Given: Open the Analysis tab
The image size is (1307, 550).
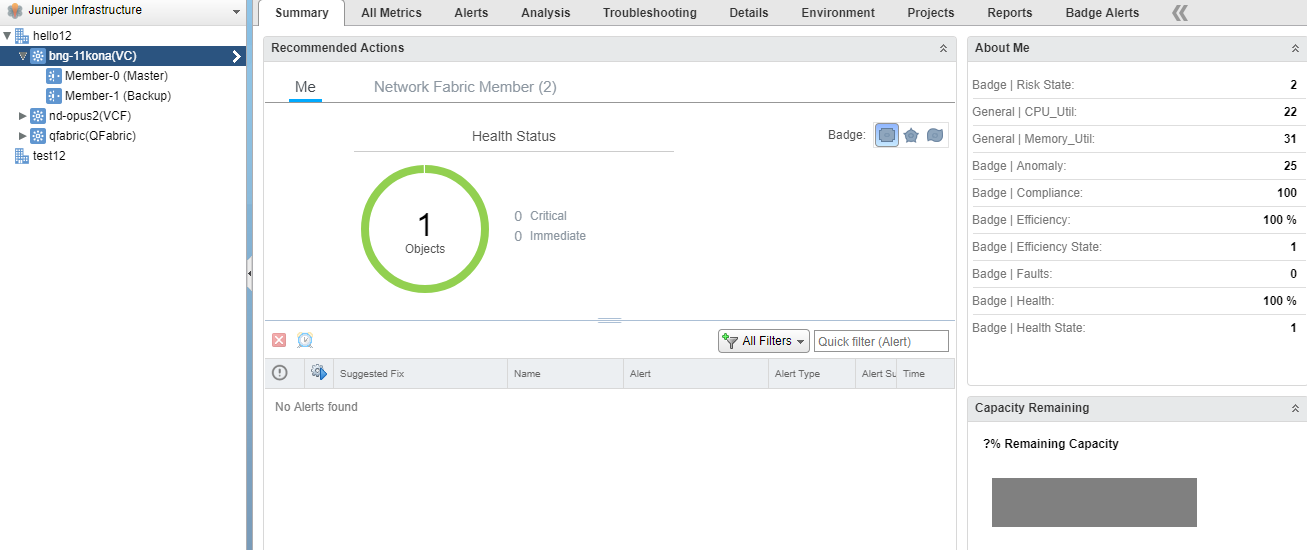Looking at the screenshot, I should click(545, 13).
